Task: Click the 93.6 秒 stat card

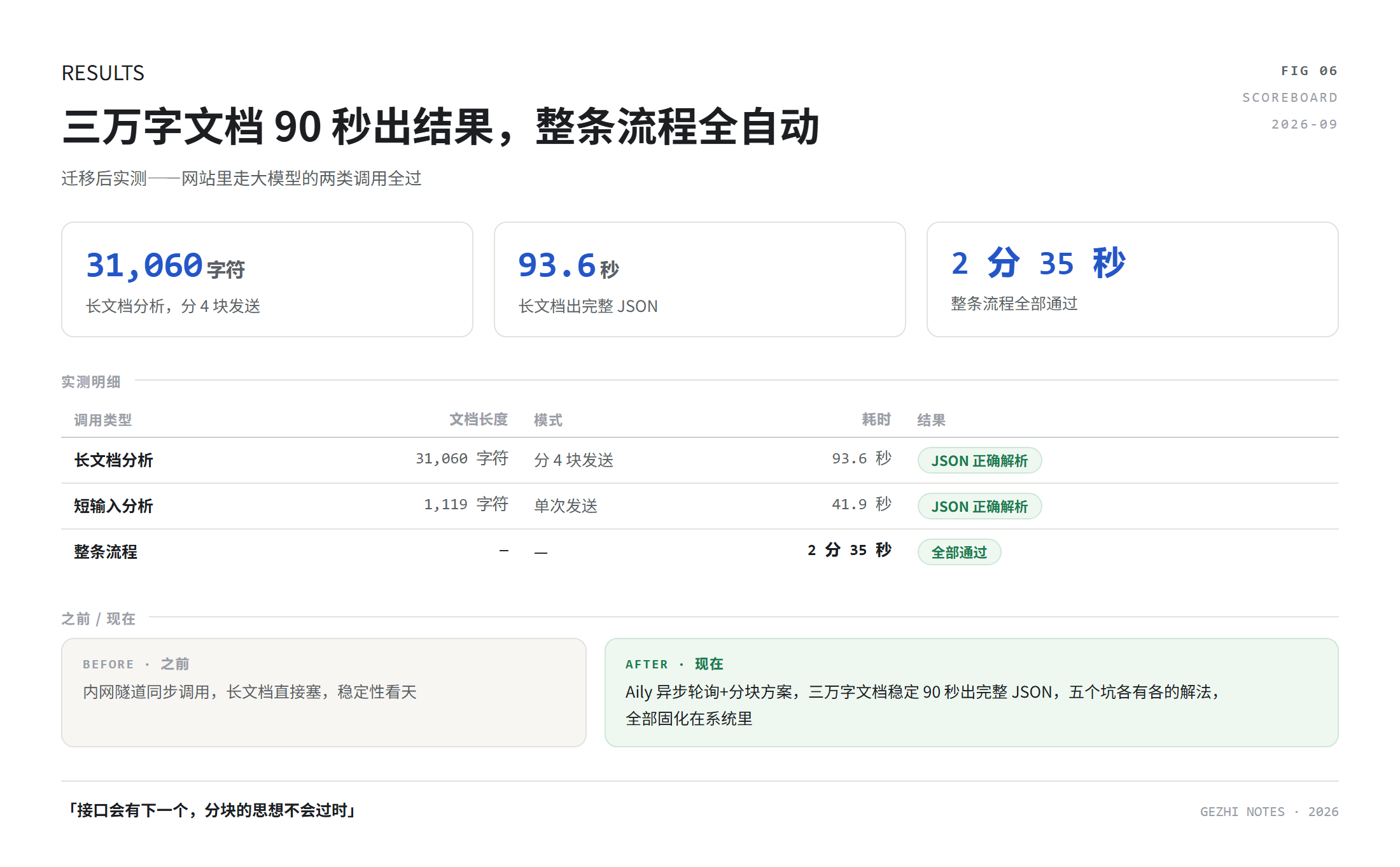Action: click(700, 279)
